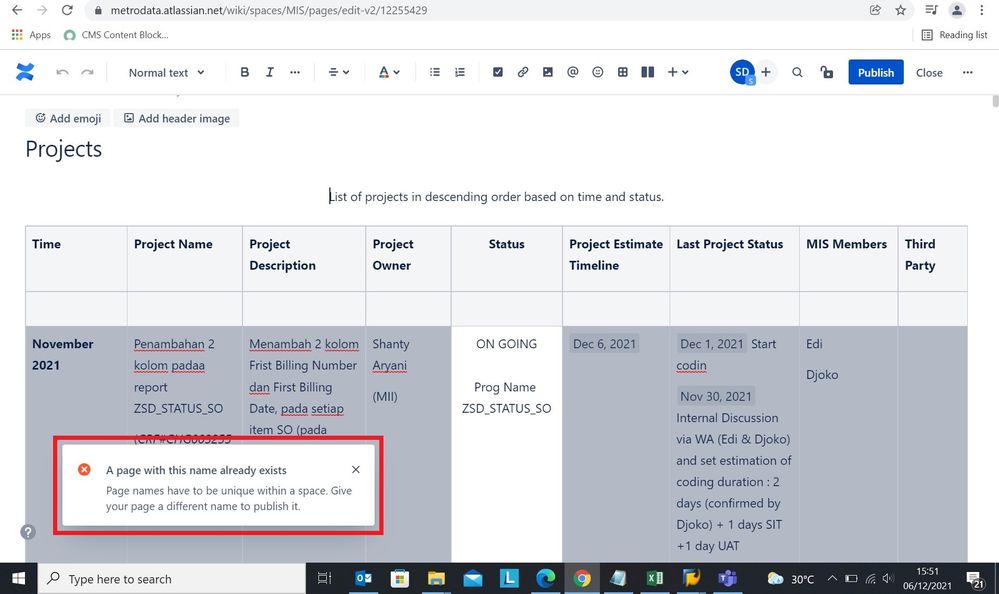Image resolution: width=999 pixels, height=594 pixels.
Task: Insert a table
Action: coord(622,72)
